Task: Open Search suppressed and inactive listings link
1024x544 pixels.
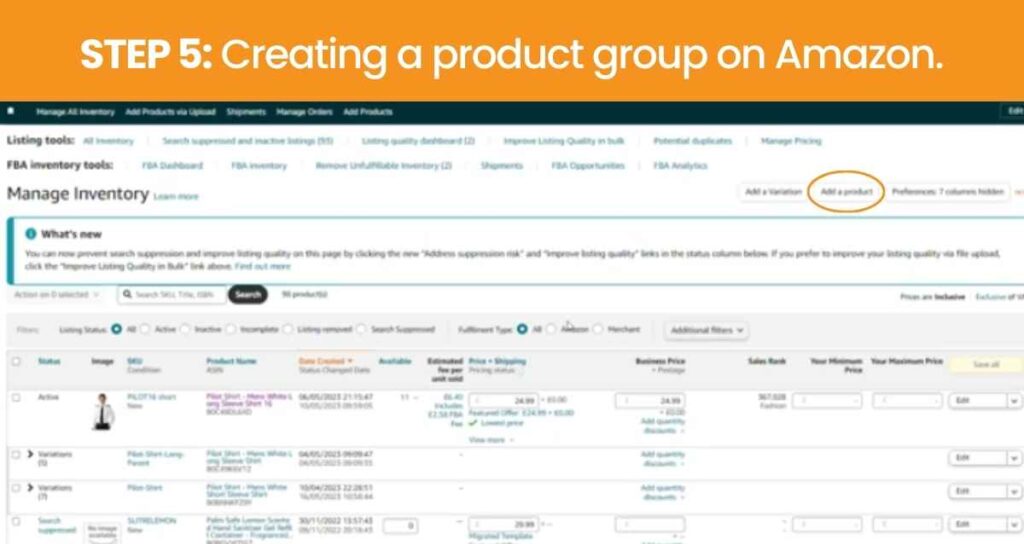Action: pyautogui.click(x=248, y=141)
